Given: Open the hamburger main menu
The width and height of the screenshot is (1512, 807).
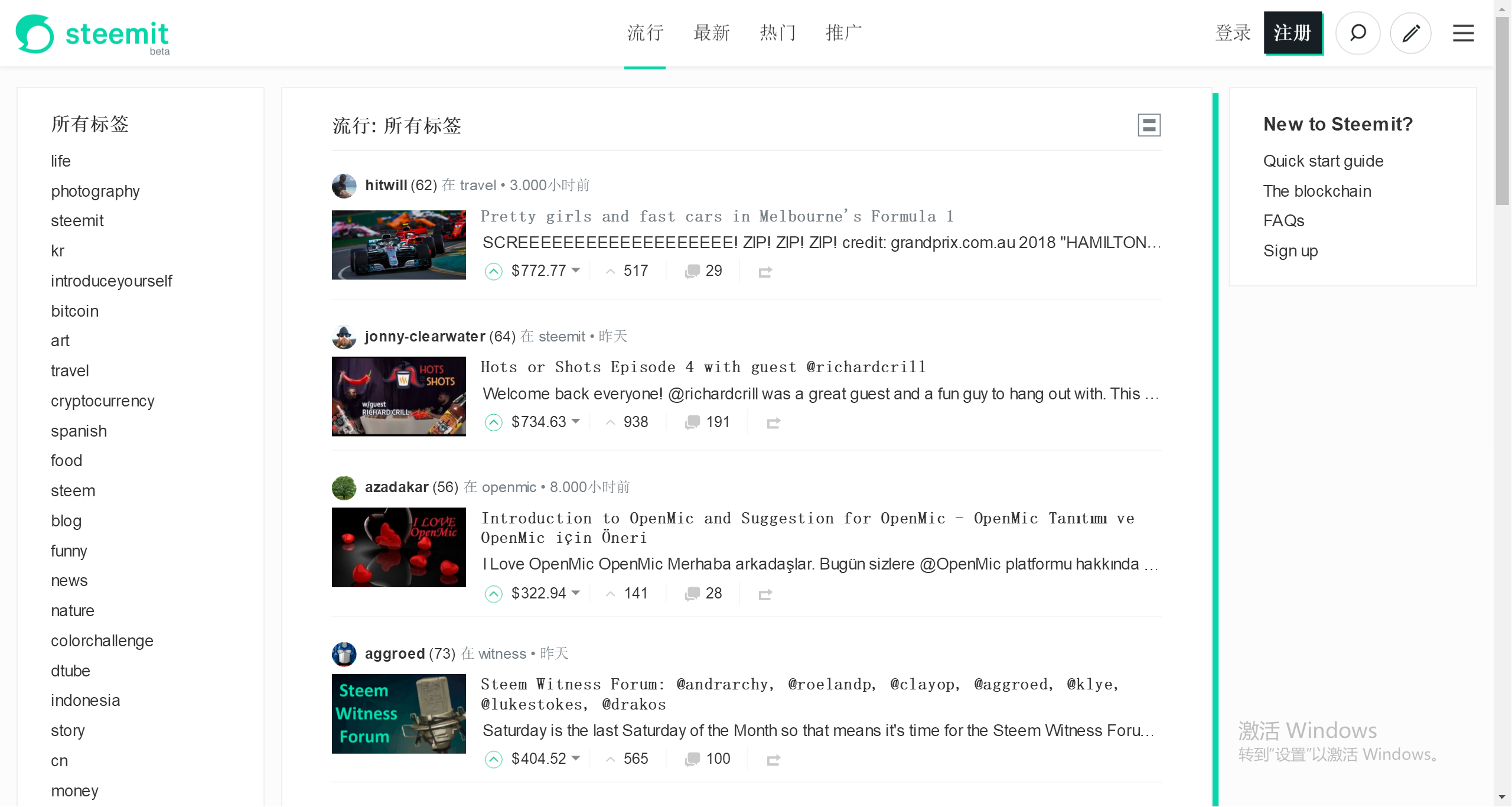Looking at the screenshot, I should (1464, 33).
